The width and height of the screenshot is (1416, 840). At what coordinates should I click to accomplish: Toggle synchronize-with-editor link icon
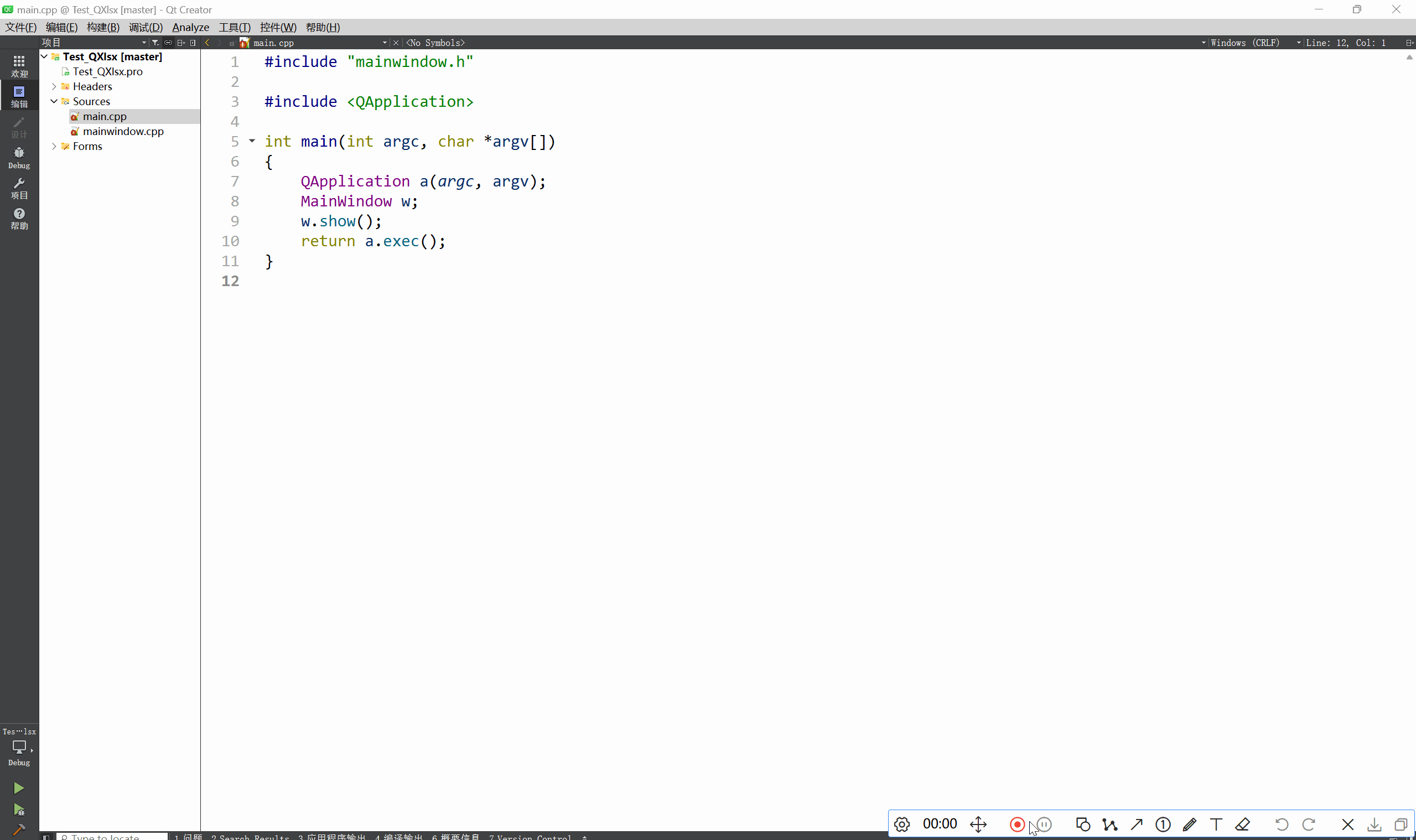168,43
